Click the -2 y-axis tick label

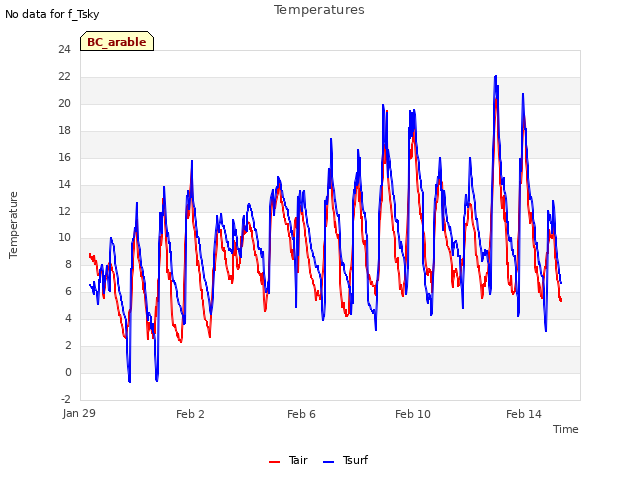click(x=66, y=399)
